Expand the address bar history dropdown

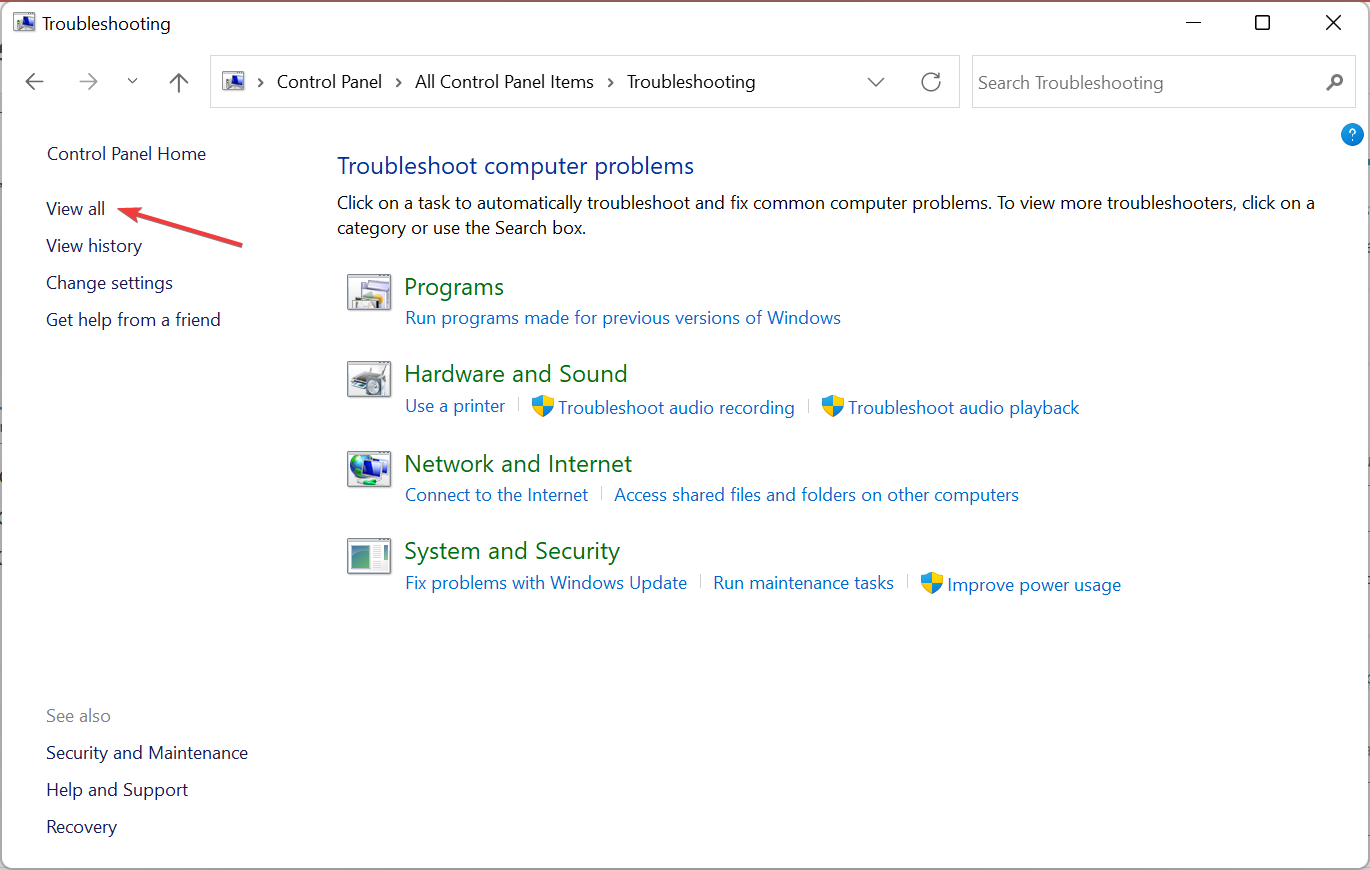(x=876, y=82)
